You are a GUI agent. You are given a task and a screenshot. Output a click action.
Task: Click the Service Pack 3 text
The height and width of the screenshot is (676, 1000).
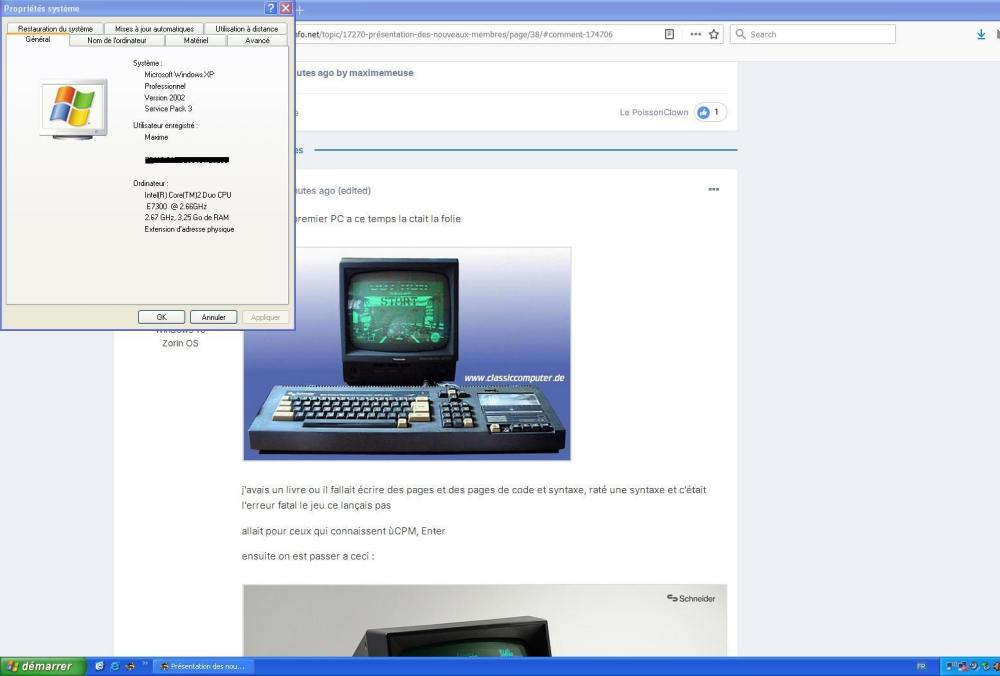click(168, 109)
